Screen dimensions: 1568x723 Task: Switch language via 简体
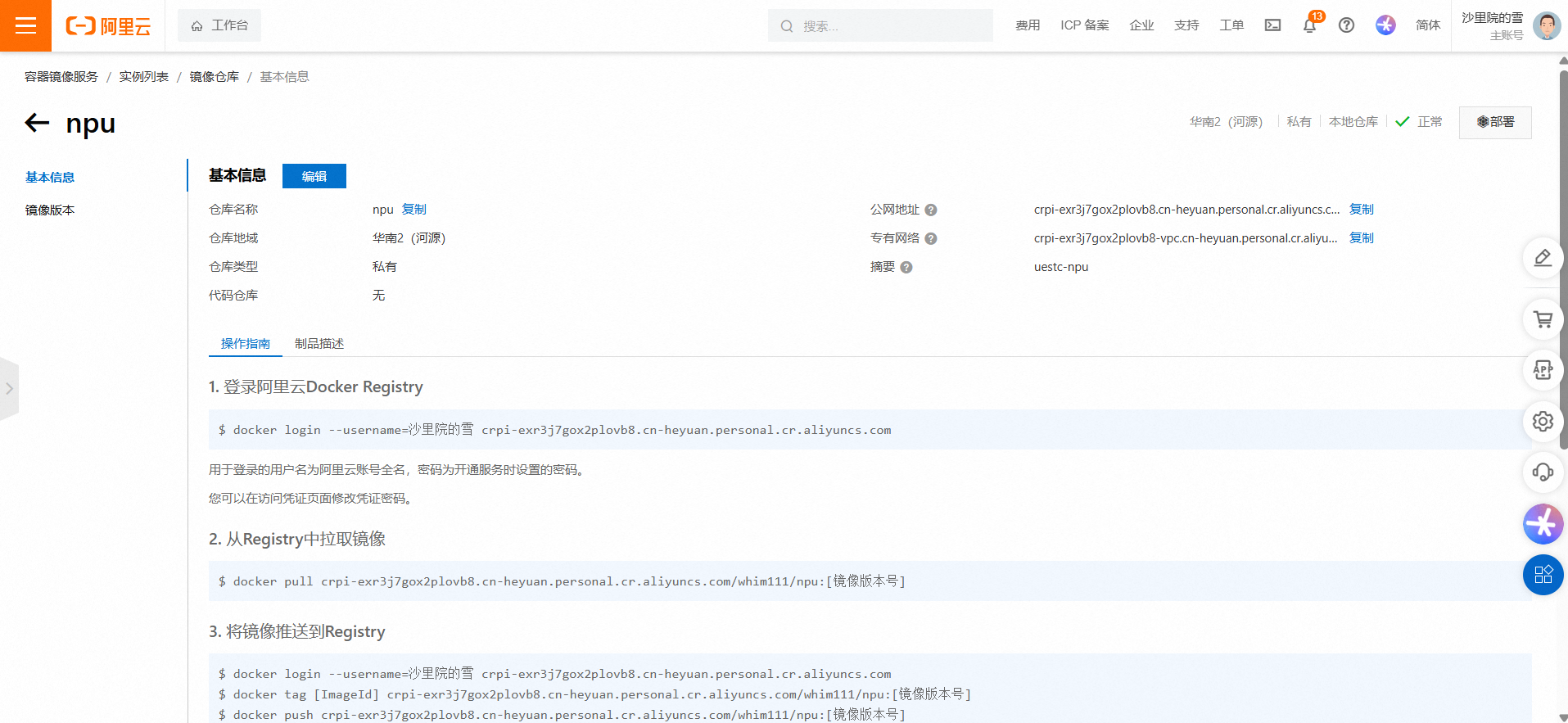[1428, 25]
